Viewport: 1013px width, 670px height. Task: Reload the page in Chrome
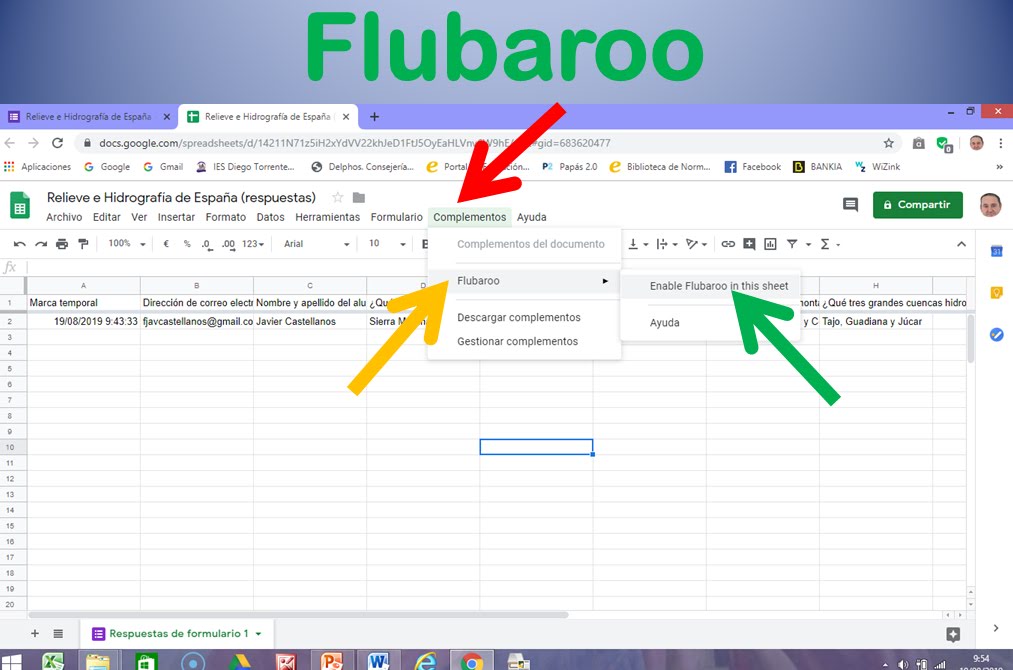coord(57,143)
